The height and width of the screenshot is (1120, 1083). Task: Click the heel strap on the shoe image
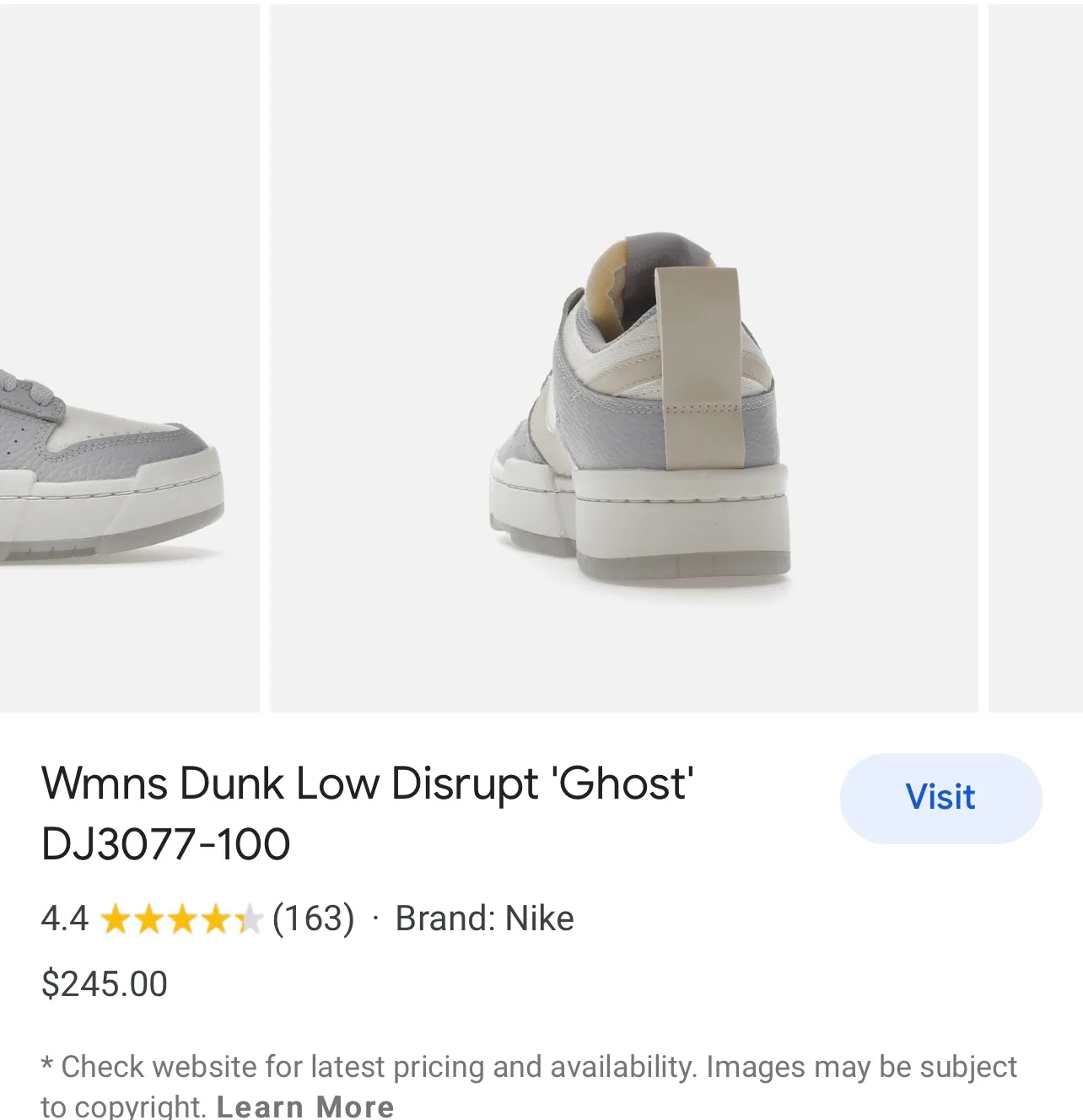pos(701,371)
